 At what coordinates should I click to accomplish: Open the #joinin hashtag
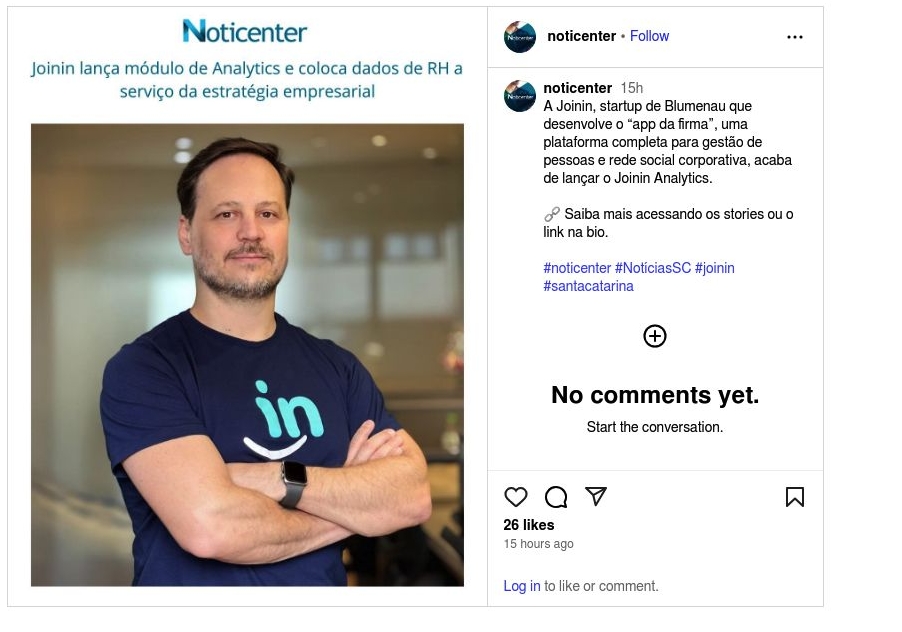click(714, 268)
